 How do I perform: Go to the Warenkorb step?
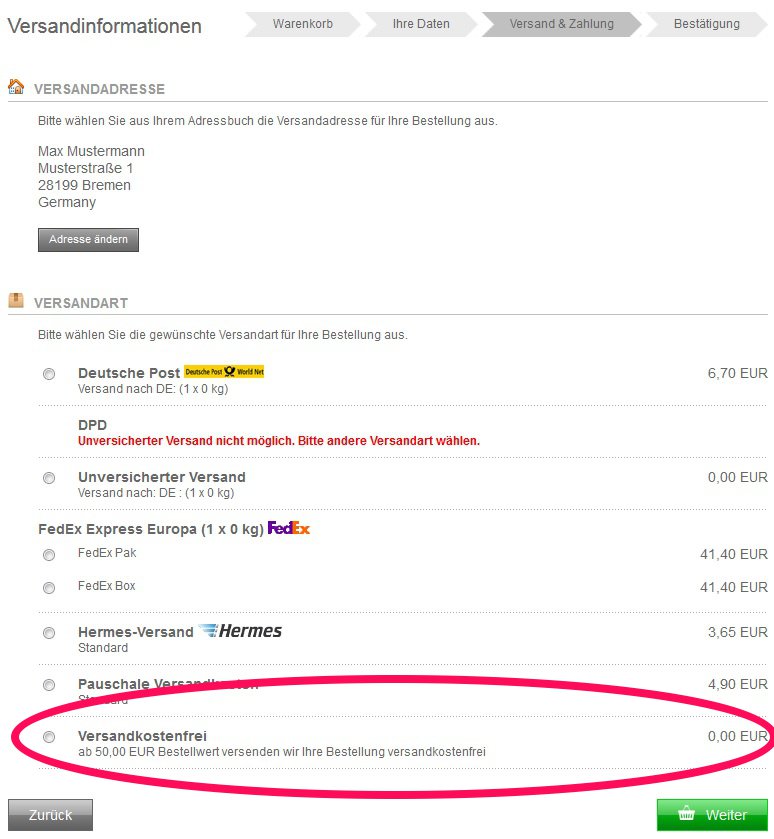click(303, 24)
